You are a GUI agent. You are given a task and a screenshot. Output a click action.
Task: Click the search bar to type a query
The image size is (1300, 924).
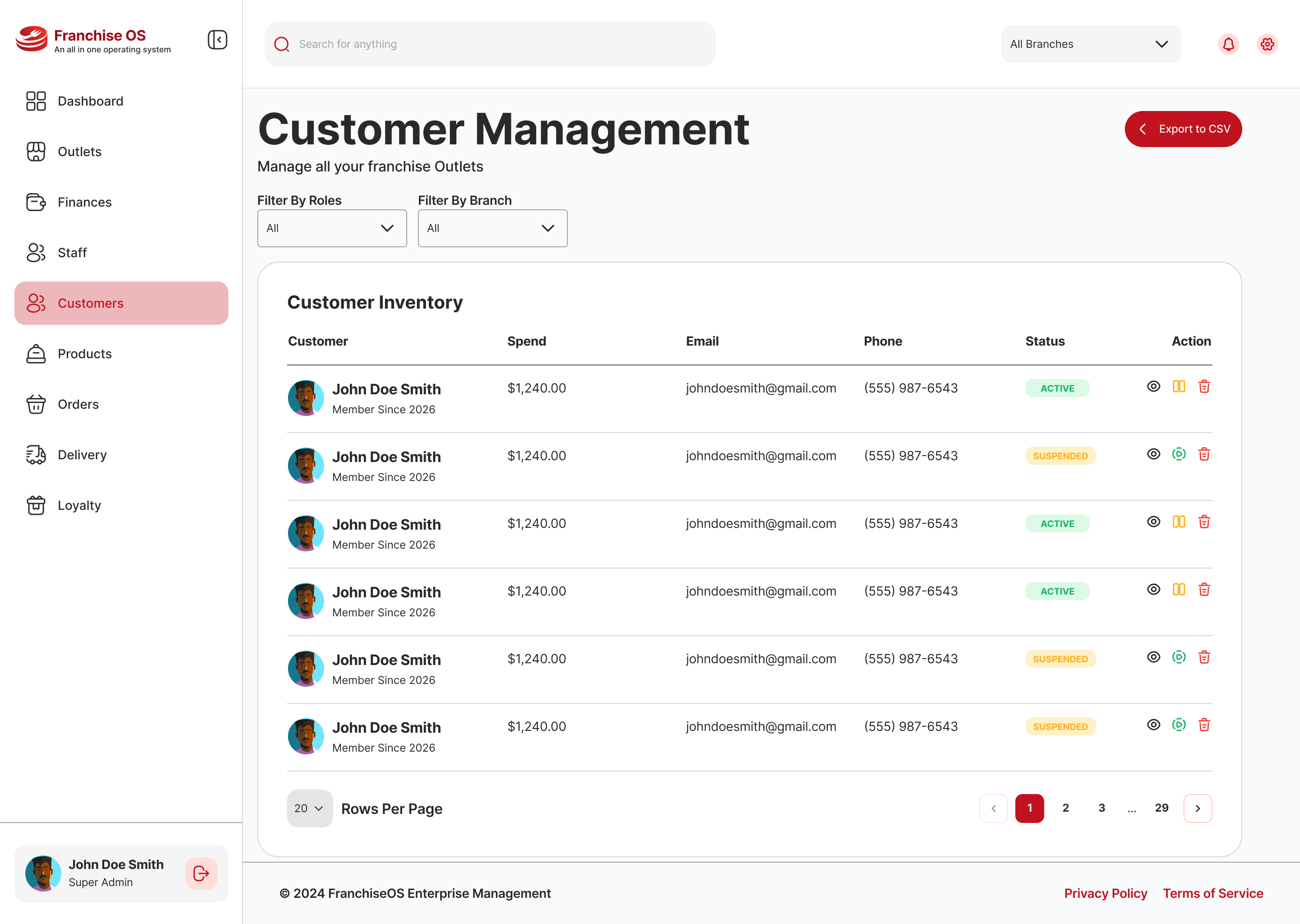[489, 44]
